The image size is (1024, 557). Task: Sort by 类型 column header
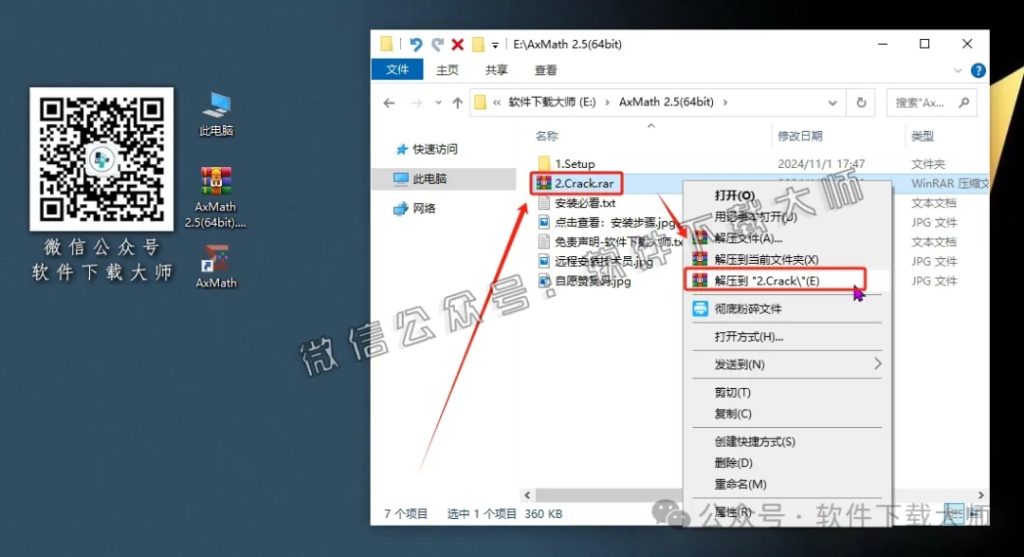pyautogui.click(x=922, y=136)
